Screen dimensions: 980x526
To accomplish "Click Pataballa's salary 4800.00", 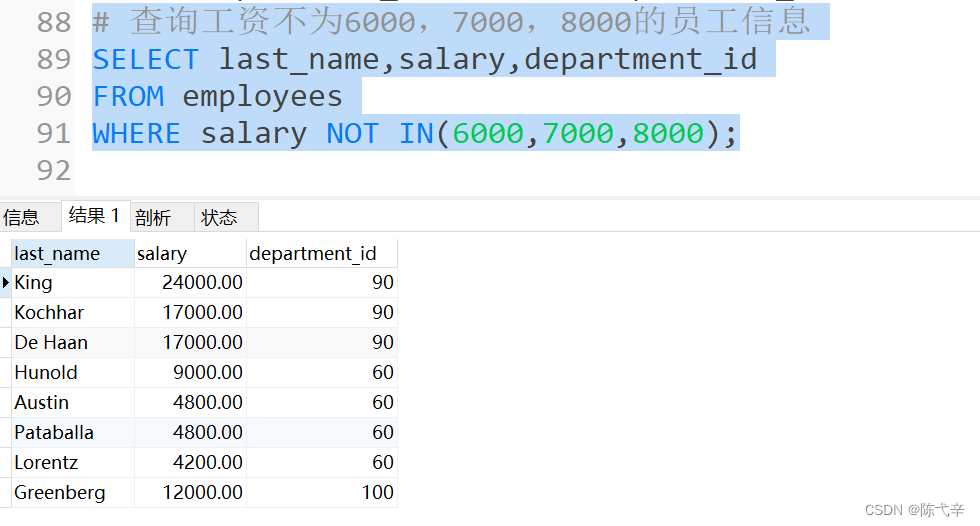I will pos(191,432).
